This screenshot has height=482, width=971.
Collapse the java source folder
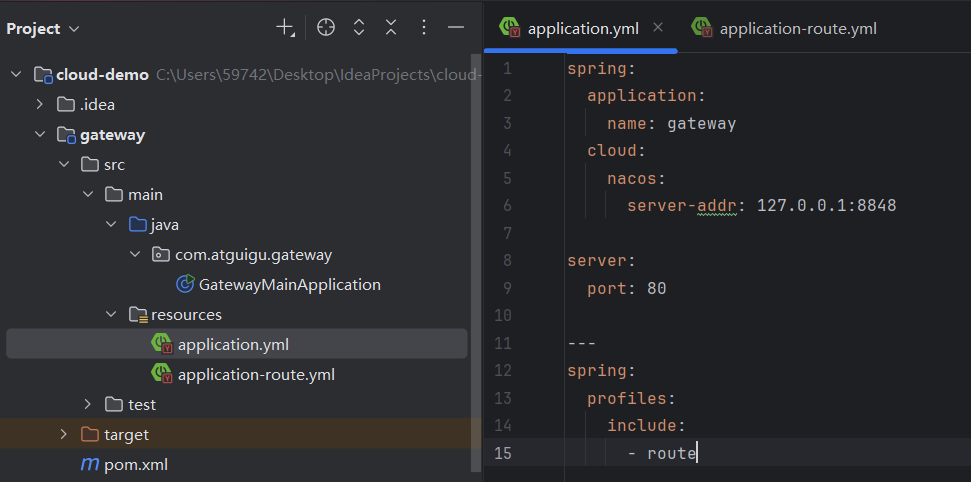tap(111, 224)
